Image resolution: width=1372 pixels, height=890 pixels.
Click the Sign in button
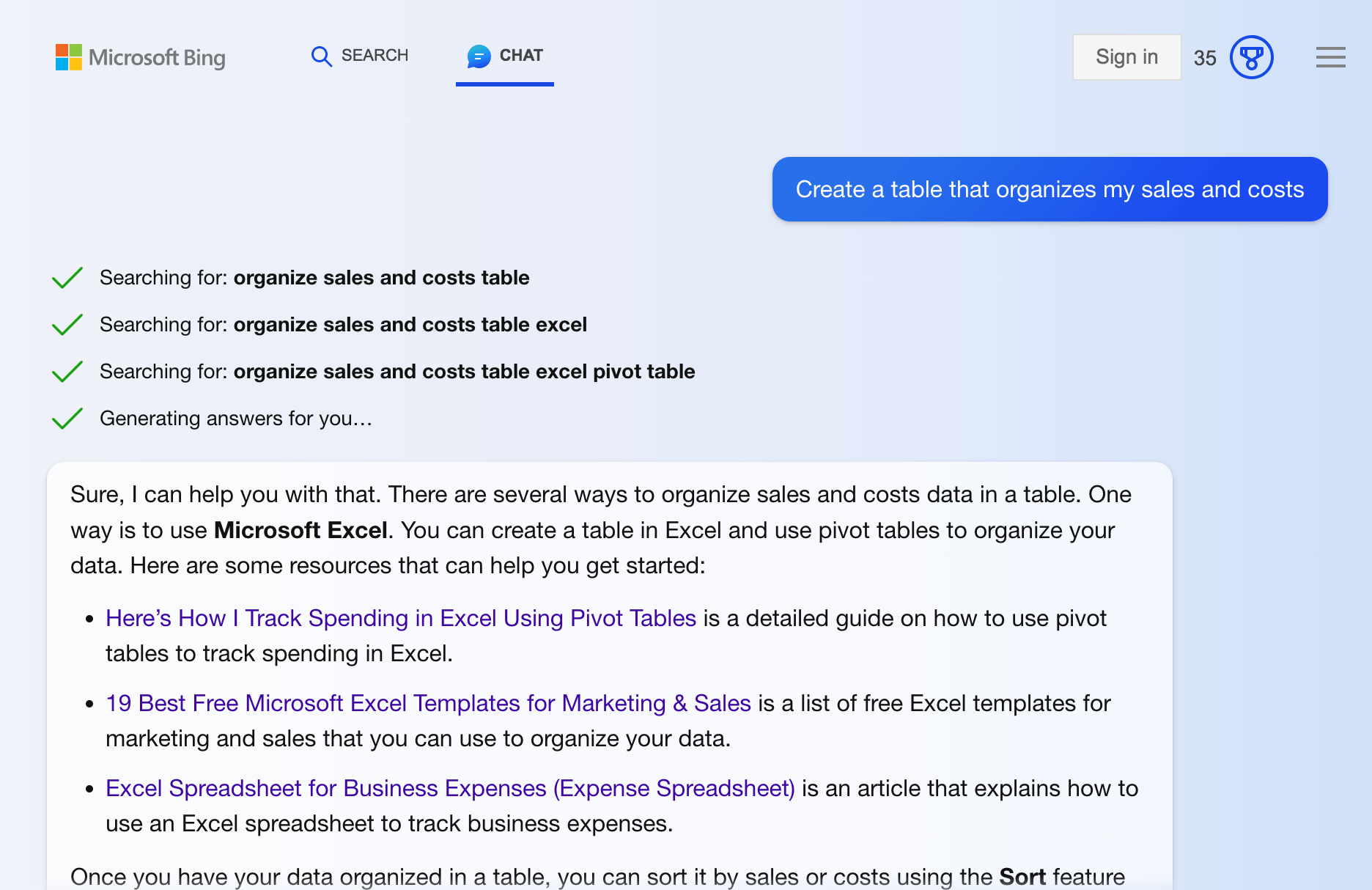(1126, 57)
